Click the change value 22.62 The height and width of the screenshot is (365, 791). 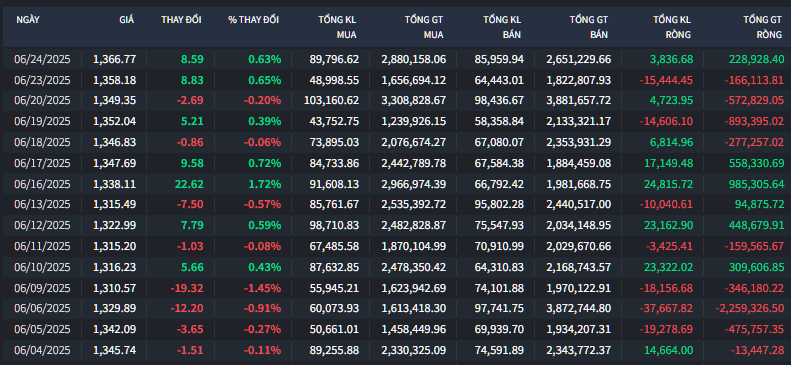190,184
